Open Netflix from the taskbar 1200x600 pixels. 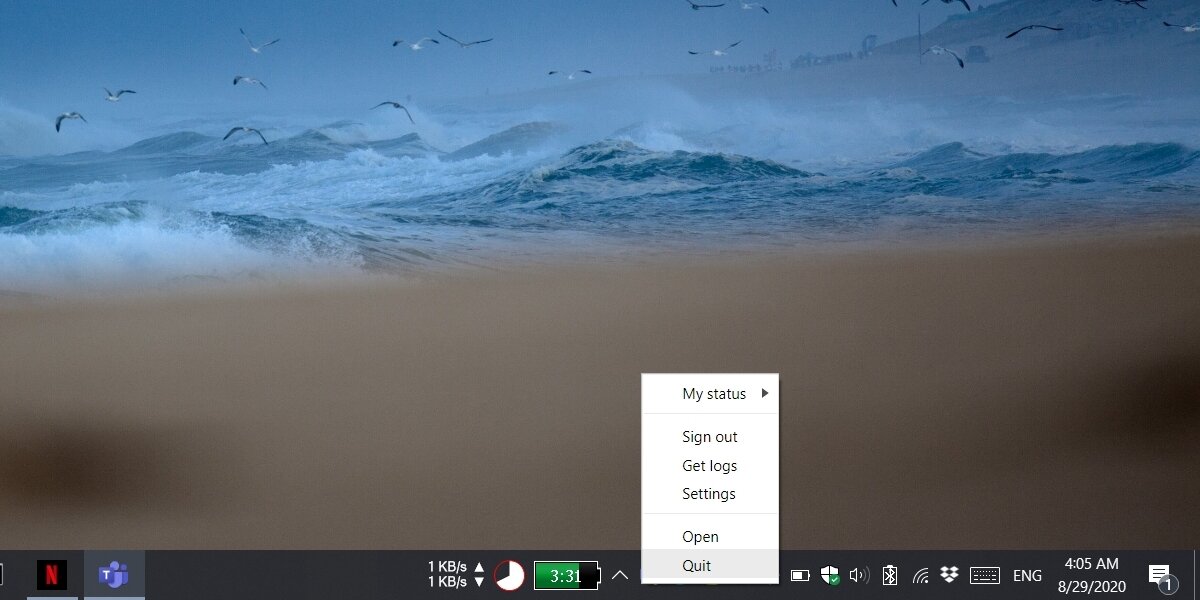[x=52, y=575]
